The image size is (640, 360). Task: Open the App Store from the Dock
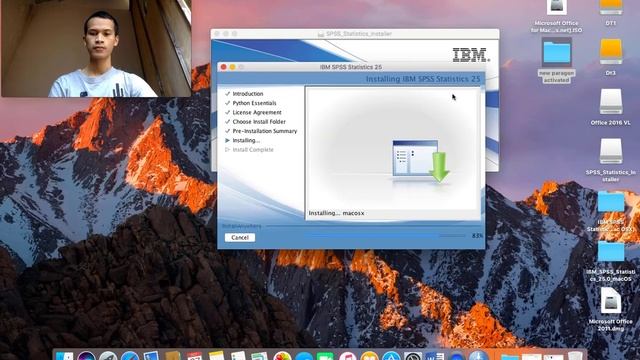(x=391, y=356)
